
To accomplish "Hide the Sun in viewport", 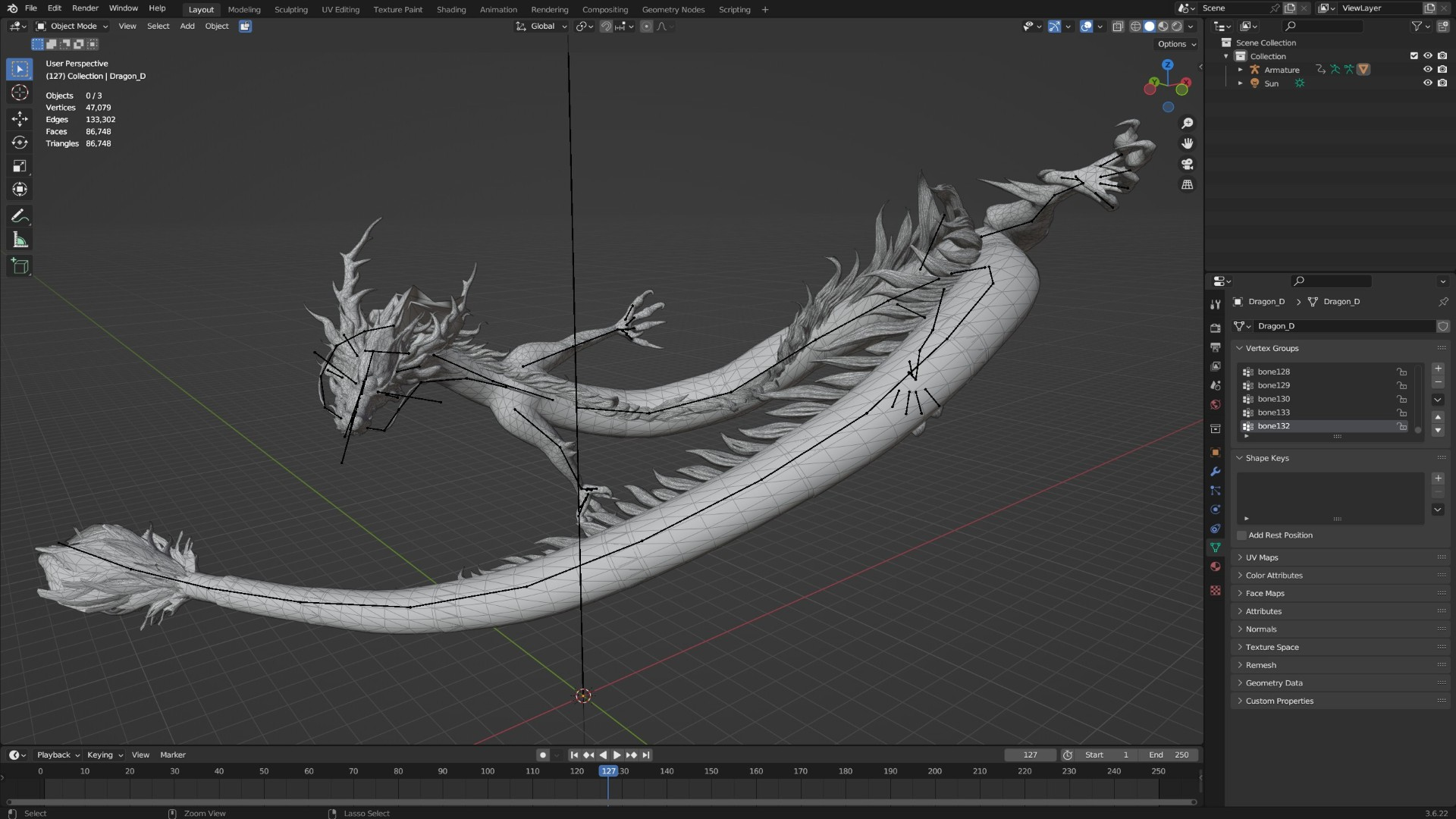I will [1428, 83].
